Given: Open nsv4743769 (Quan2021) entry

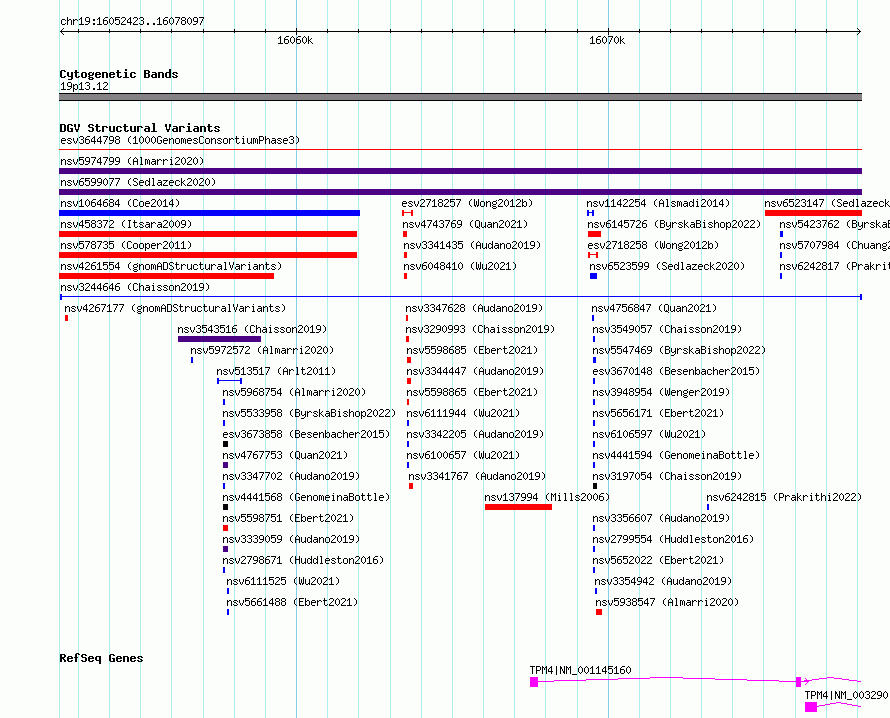Looking at the screenshot, I should pos(465,224).
